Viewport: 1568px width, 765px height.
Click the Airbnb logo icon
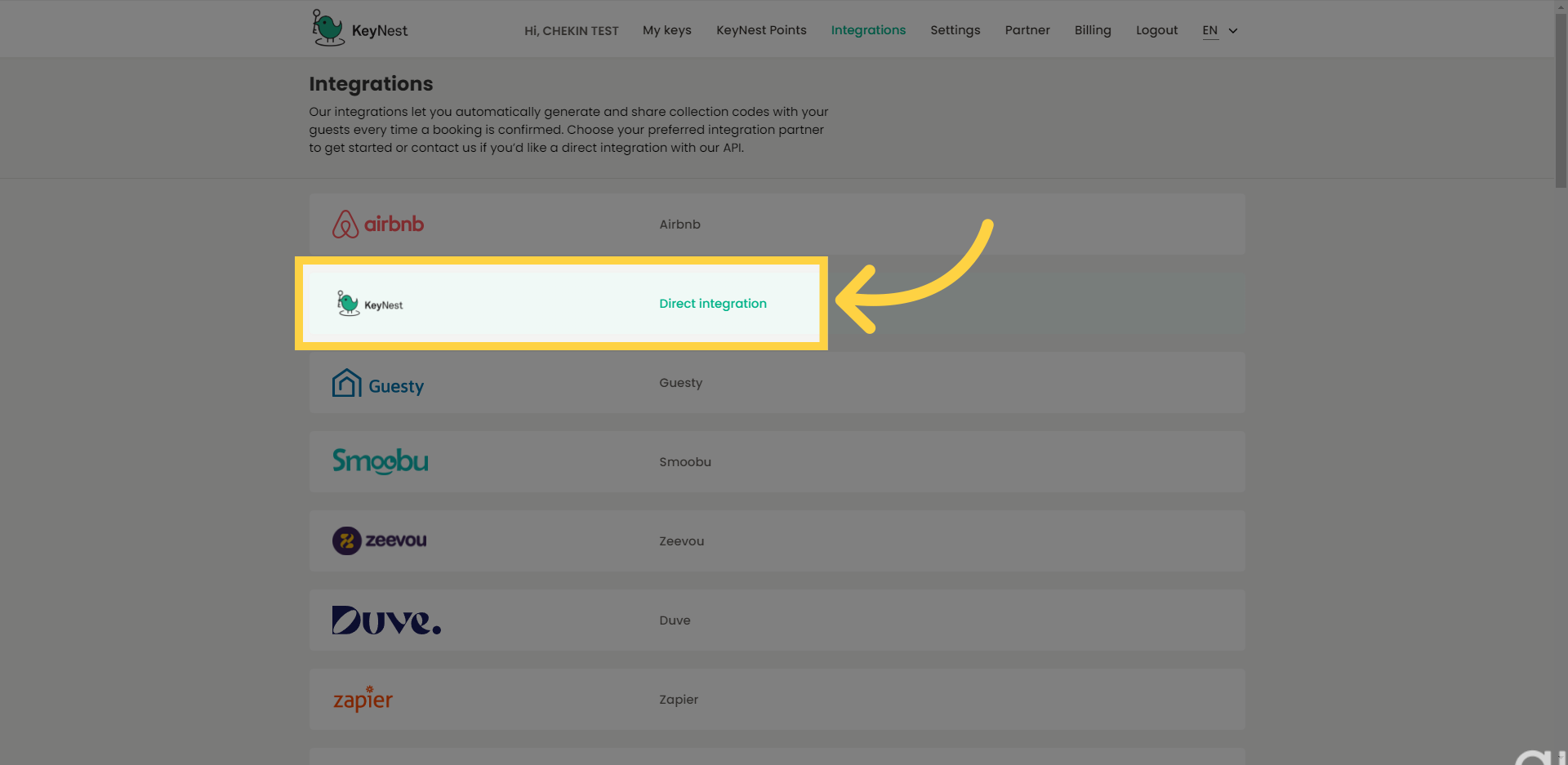coord(345,225)
